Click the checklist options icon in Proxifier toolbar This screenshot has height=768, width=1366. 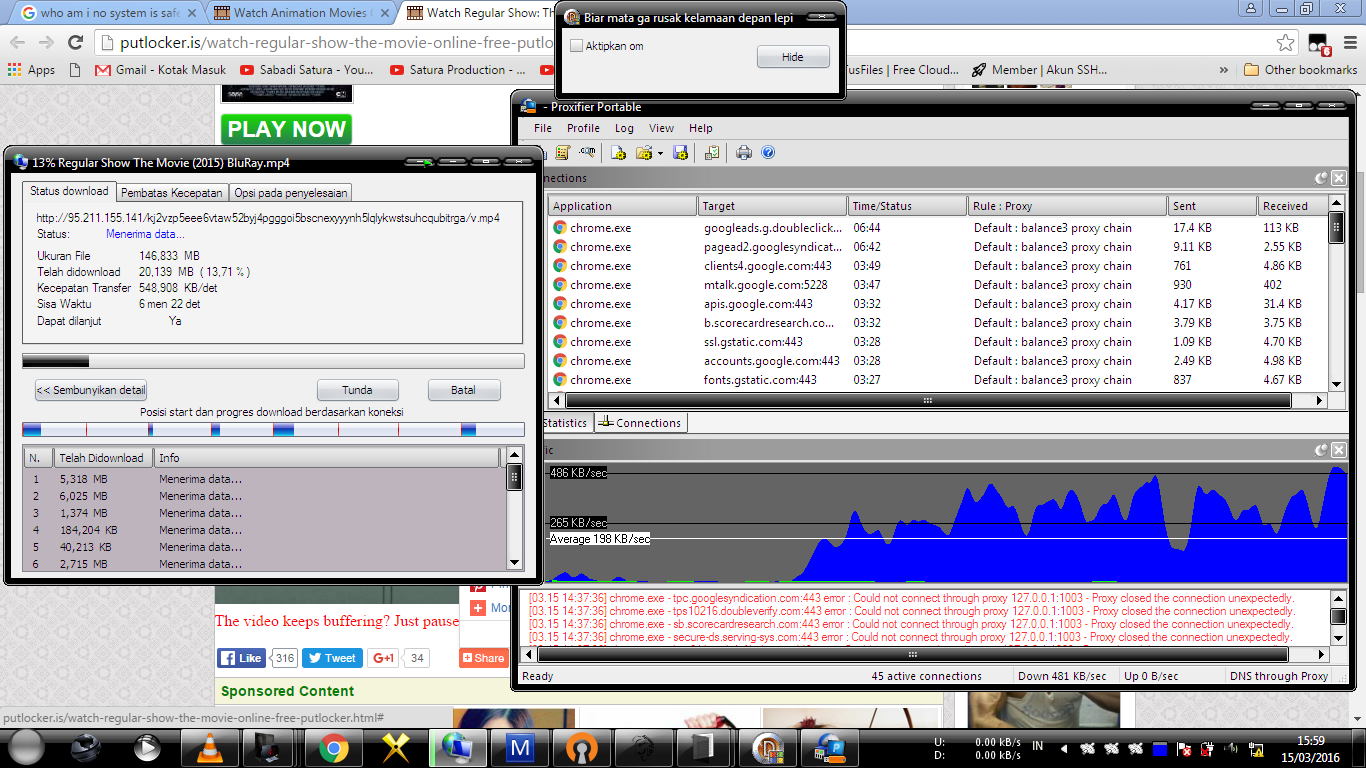click(x=712, y=153)
